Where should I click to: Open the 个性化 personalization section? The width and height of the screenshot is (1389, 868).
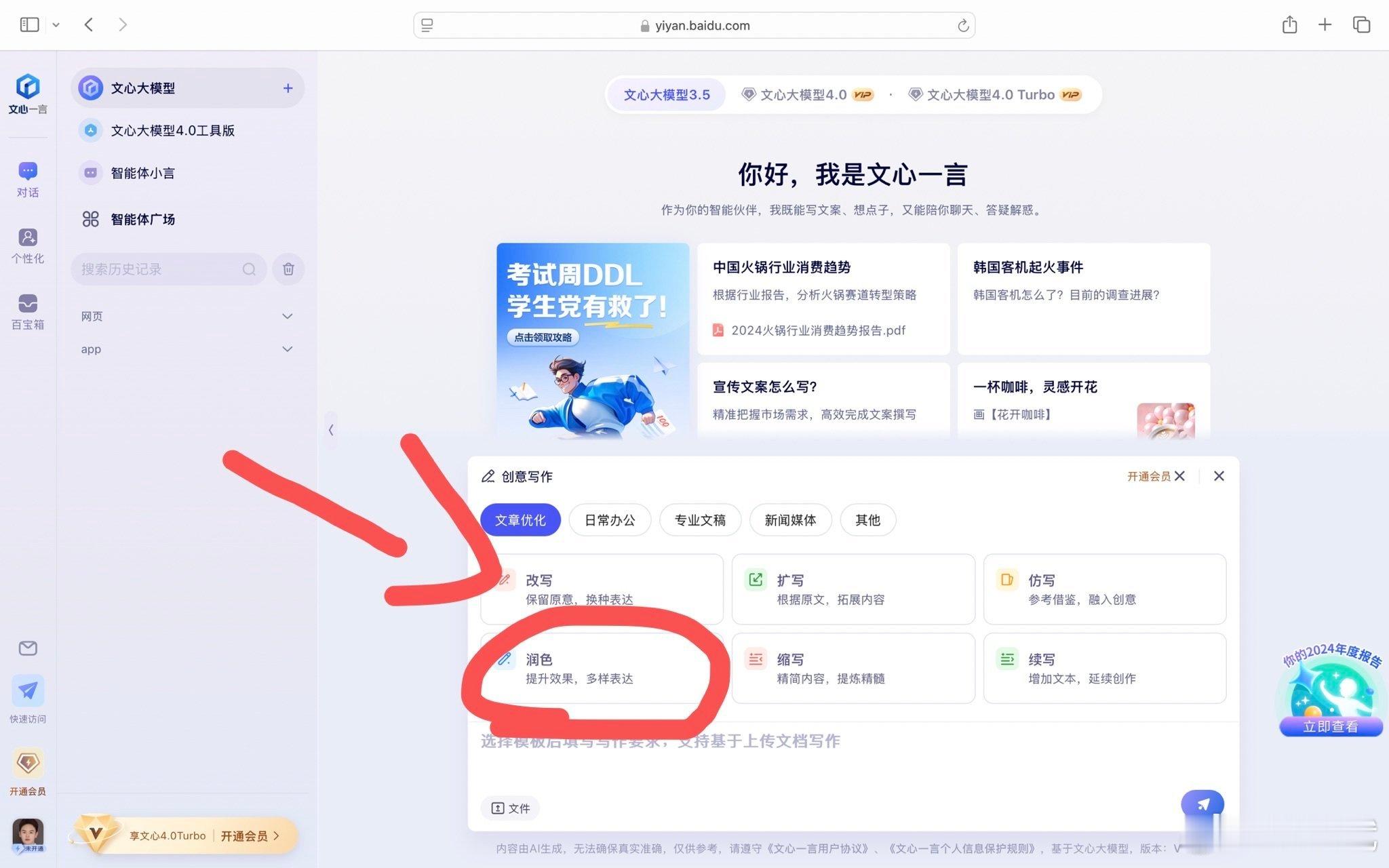click(x=28, y=245)
